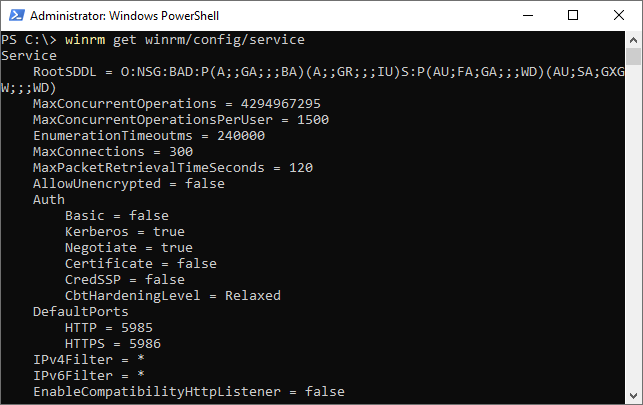
Task: Click the MaxConnections = 300 line
Action: (113, 152)
